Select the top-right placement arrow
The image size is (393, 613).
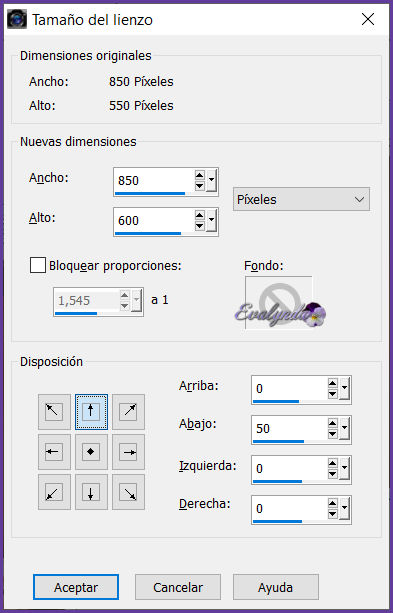pyautogui.click(x=128, y=412)
